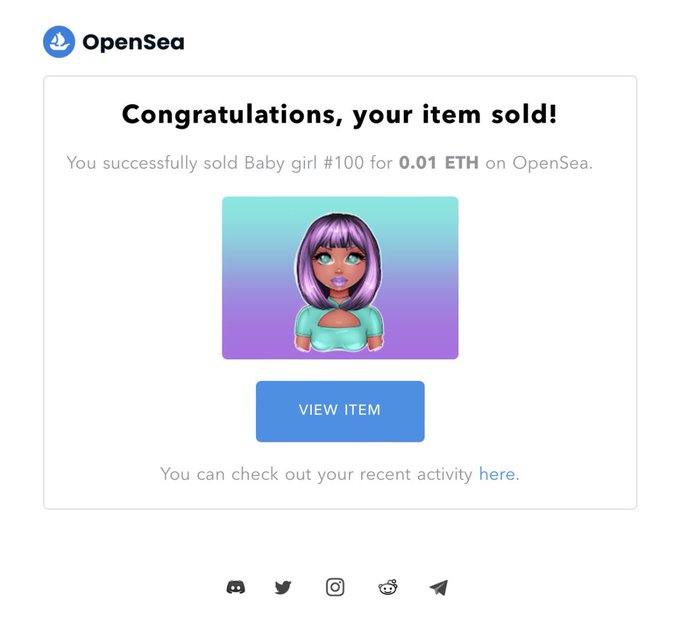This screenshot has height=624, width=680.
Task: Follow the 'here' recent activity link
Action: pyautogui.click(x=497, y=474)
